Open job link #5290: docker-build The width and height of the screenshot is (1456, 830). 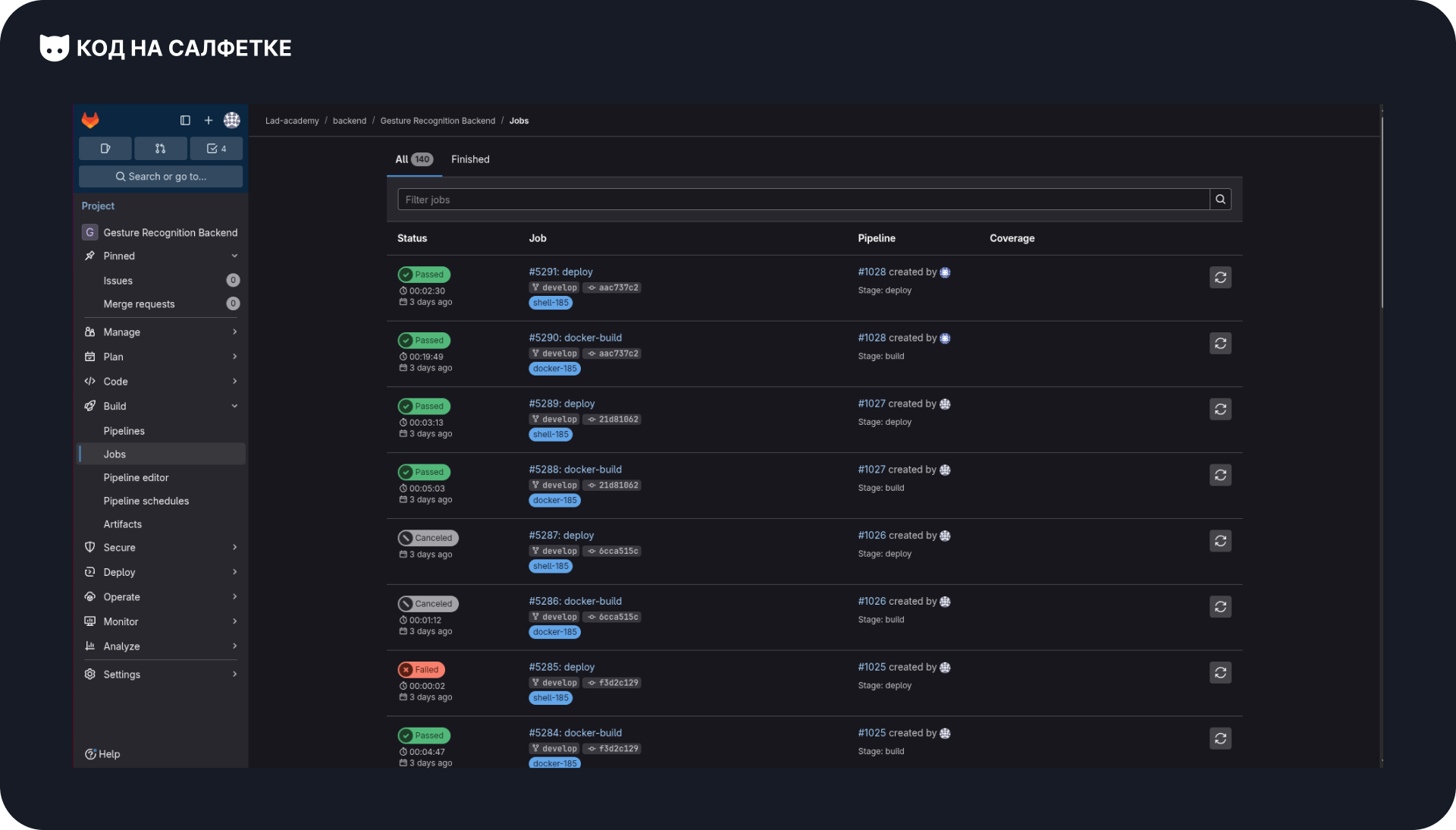(x=575, y=338)
